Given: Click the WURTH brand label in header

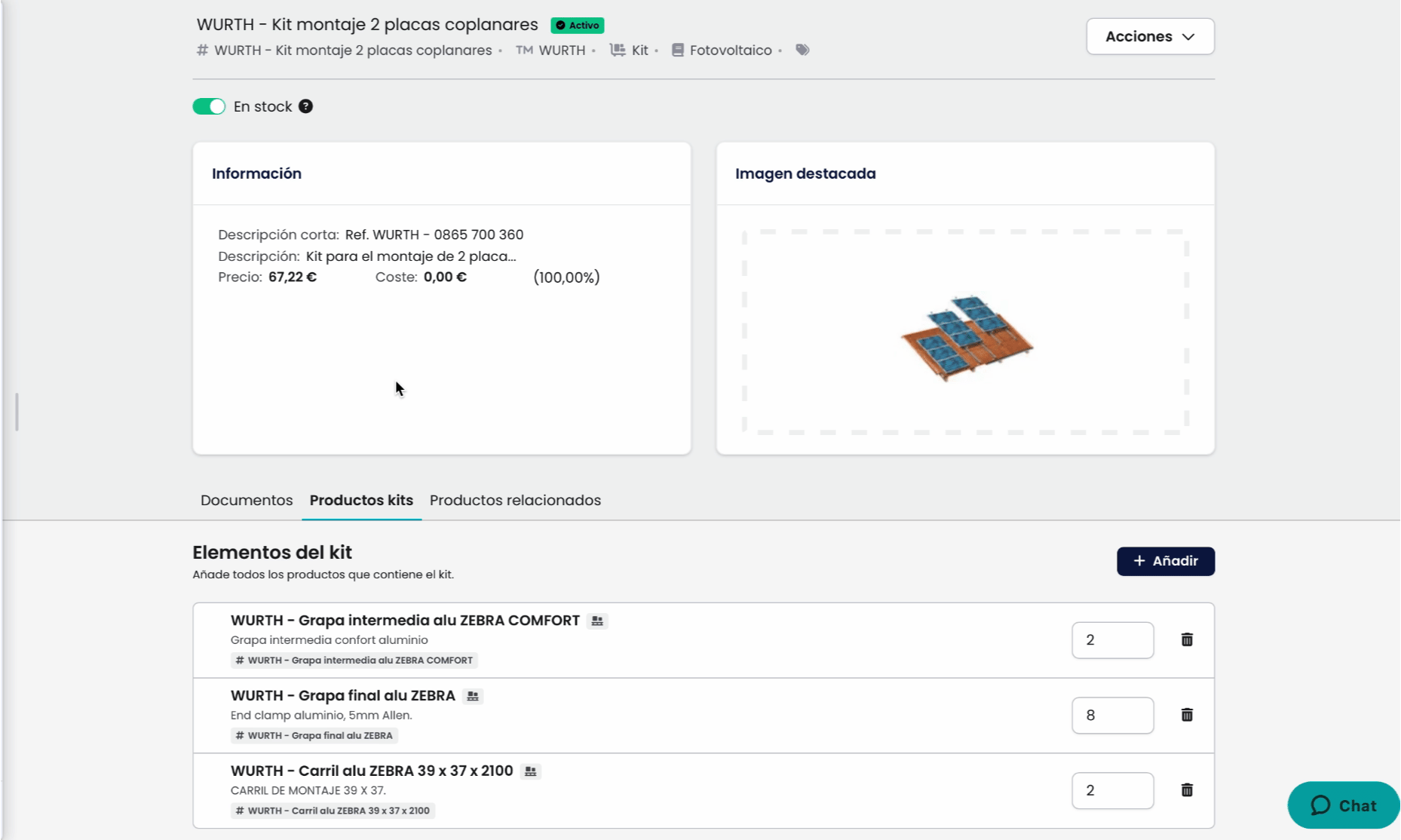Looking at the screenshot, I should pyautogui.click(x=562, y=50).
